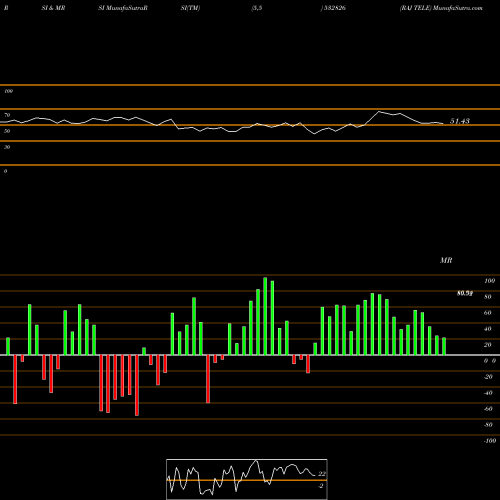The width and height of the screenshot is (500, 500).
Task: Click the stock code 532826 in header
Action: pyautogui.click(x=334, y=8)
